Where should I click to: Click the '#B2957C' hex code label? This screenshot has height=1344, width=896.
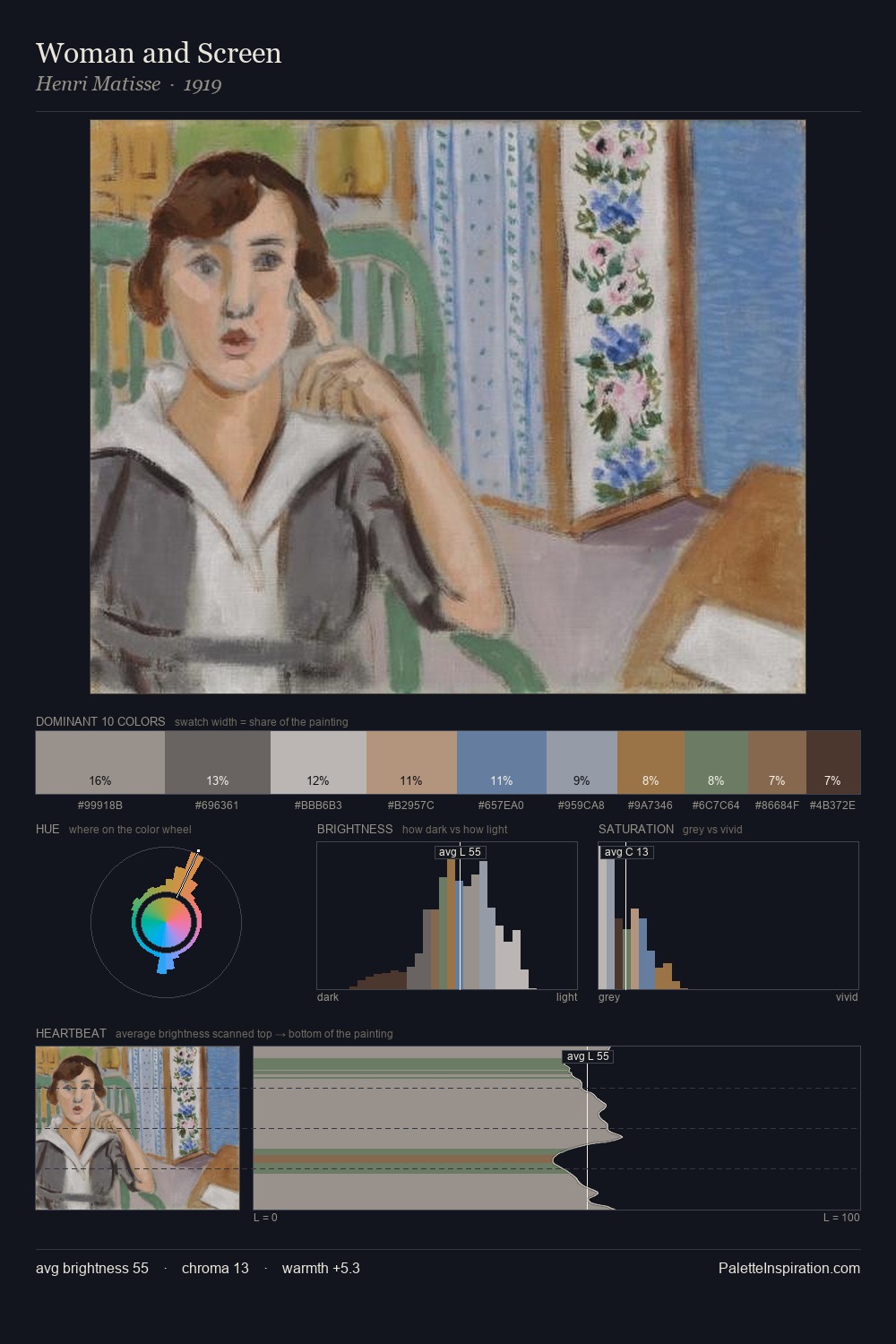coord(411,806)
